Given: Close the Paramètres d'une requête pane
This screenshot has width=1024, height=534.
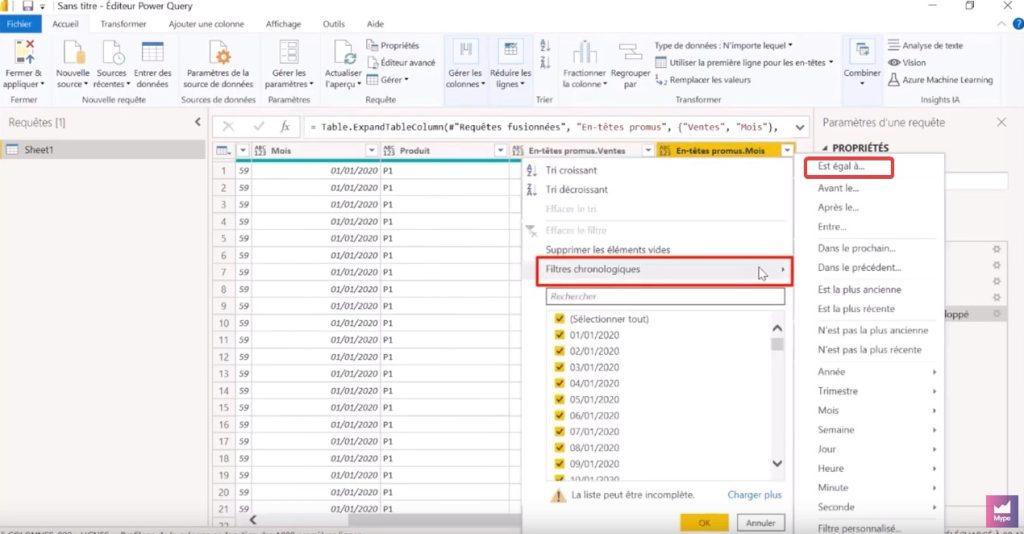Looking at the screenshot, I should (x=1001, y=122).
